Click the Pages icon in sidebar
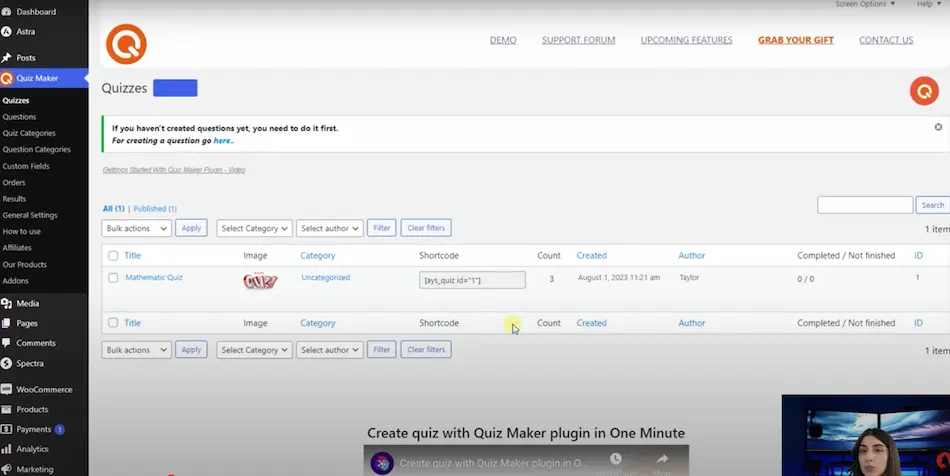This screenshot has width=950, height=476. point(6,323)
